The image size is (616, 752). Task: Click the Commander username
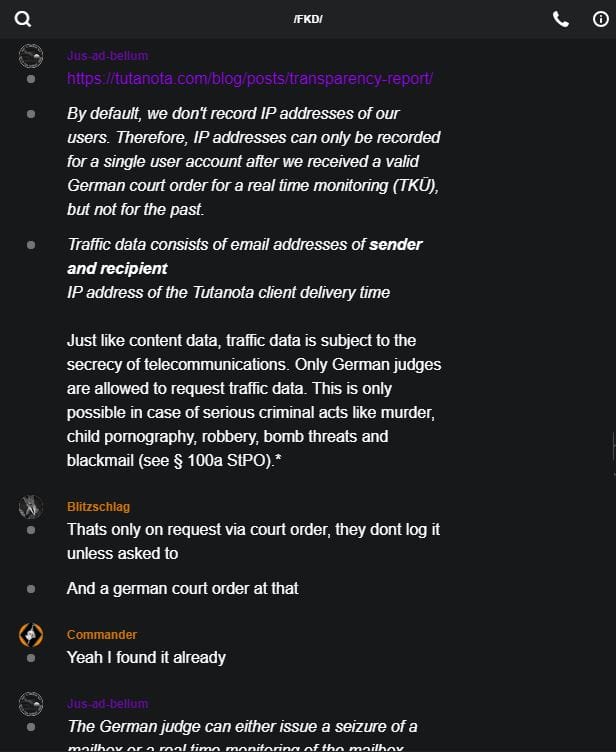tap(102, 635)
